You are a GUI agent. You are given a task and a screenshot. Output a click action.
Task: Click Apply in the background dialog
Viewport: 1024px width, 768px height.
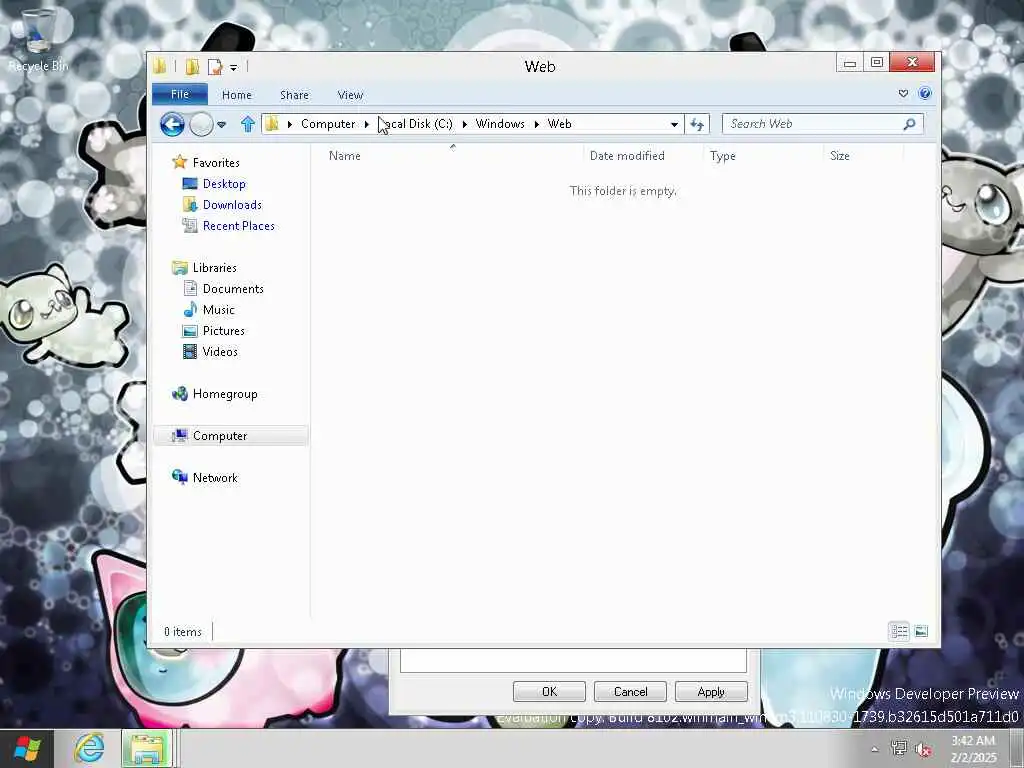pyautogui.click(x=711, y=692)
